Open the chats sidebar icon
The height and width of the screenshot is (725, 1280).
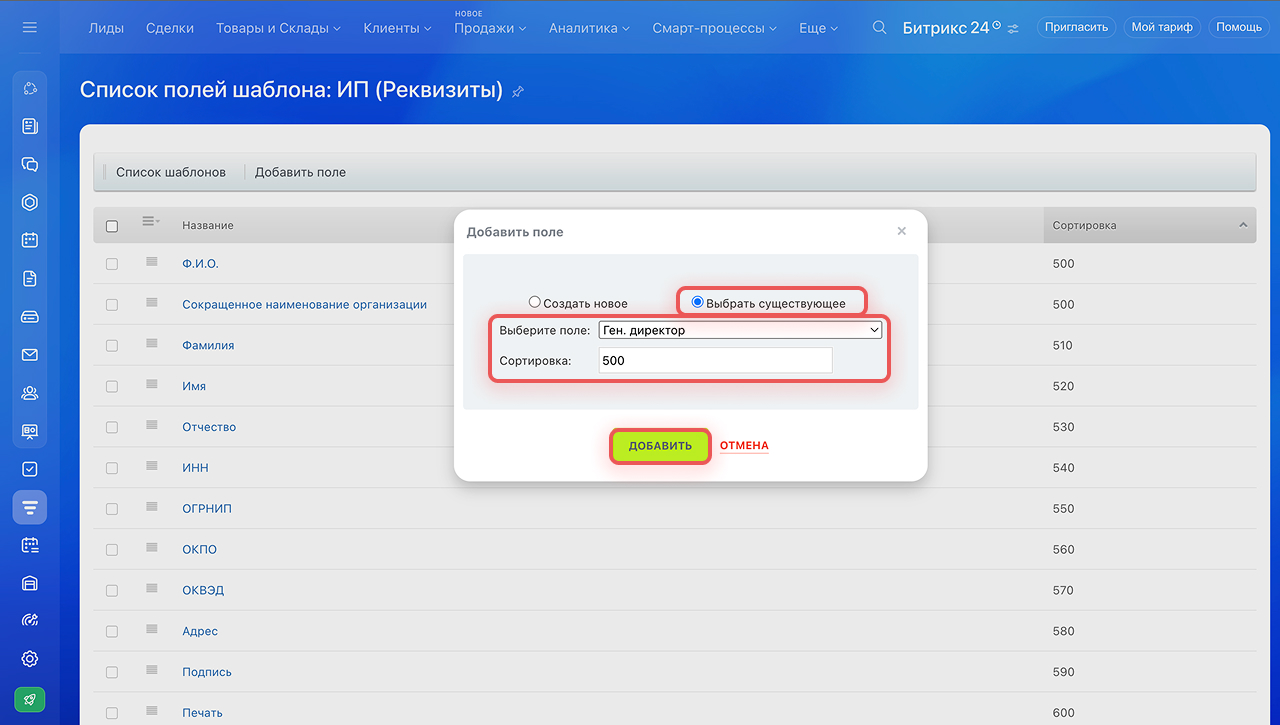pyautogui.click(x=30, y=165)
